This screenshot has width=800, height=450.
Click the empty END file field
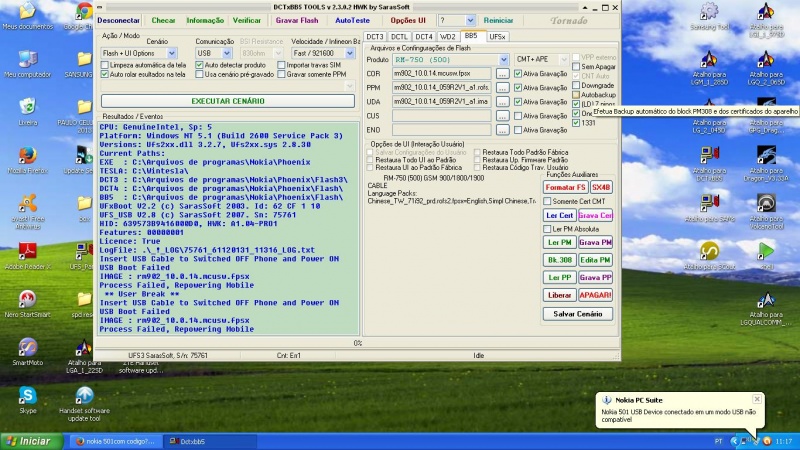coord(442,130)
